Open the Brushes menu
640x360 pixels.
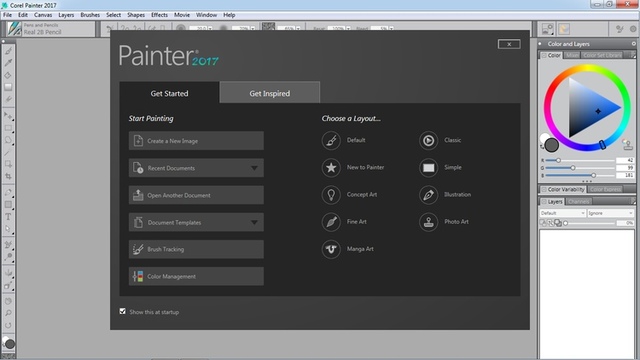tap(90, 15)
